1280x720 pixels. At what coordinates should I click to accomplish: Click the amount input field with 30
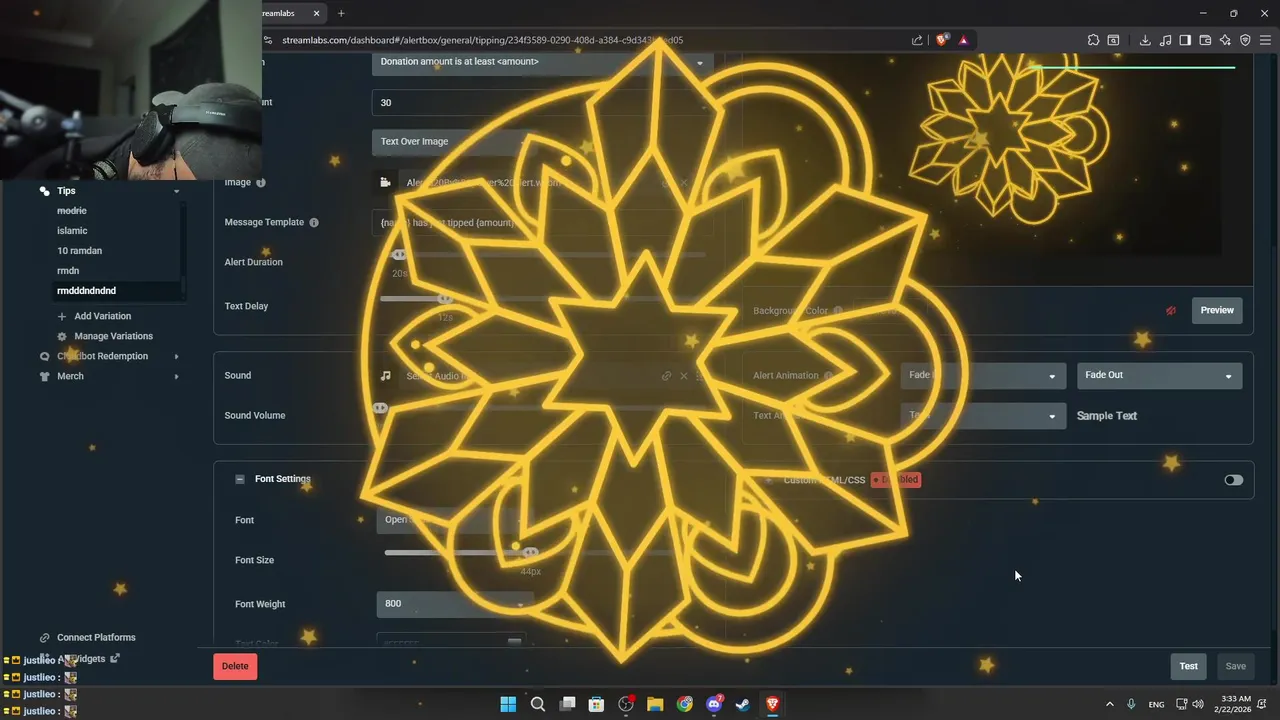pos(542,102)
